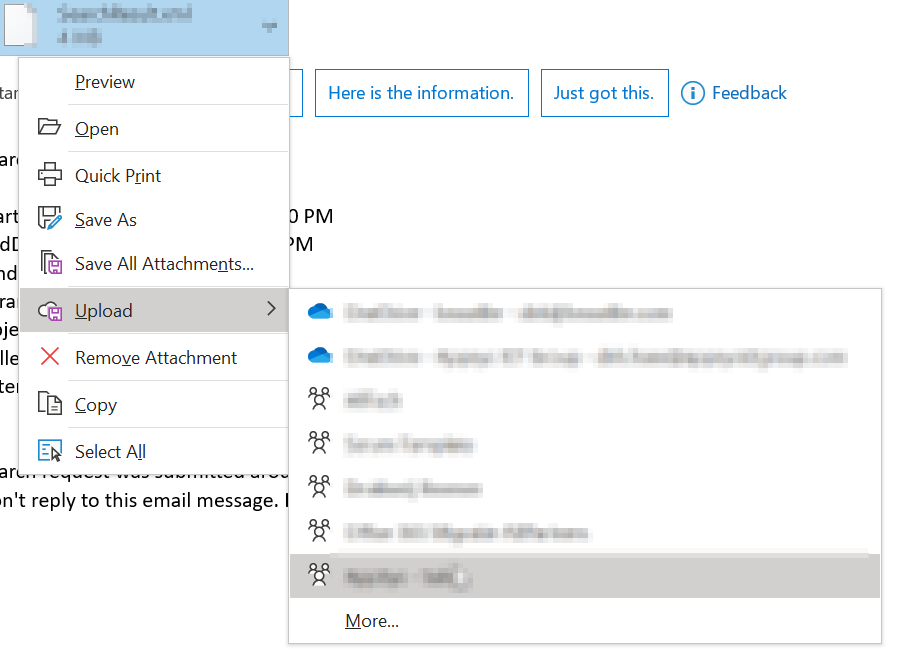Click the cloud upload icon beside Upload
This screenshot has width=905, height=655.
click(x=50, y=310)
